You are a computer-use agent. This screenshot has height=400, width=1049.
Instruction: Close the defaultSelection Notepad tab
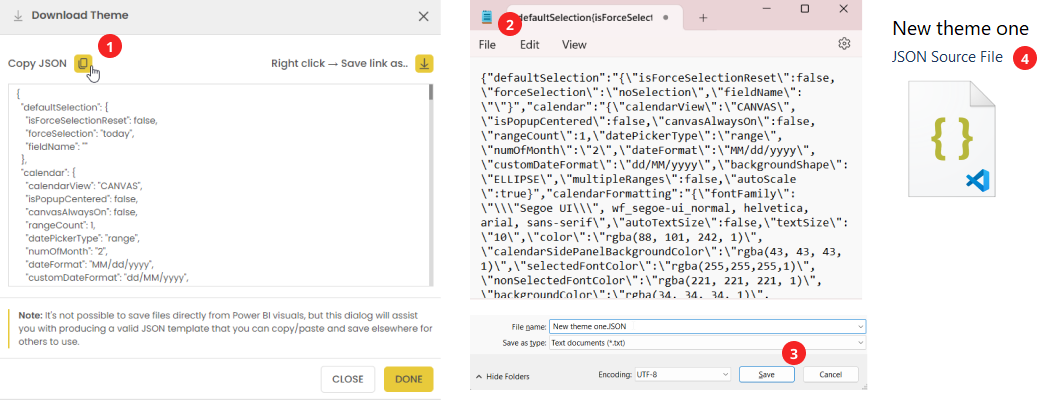(663, 18)
